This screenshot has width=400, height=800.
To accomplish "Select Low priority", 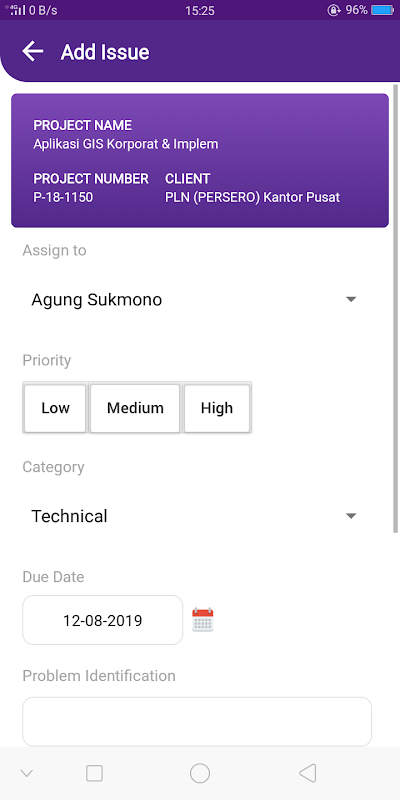I will click(55, 408).
